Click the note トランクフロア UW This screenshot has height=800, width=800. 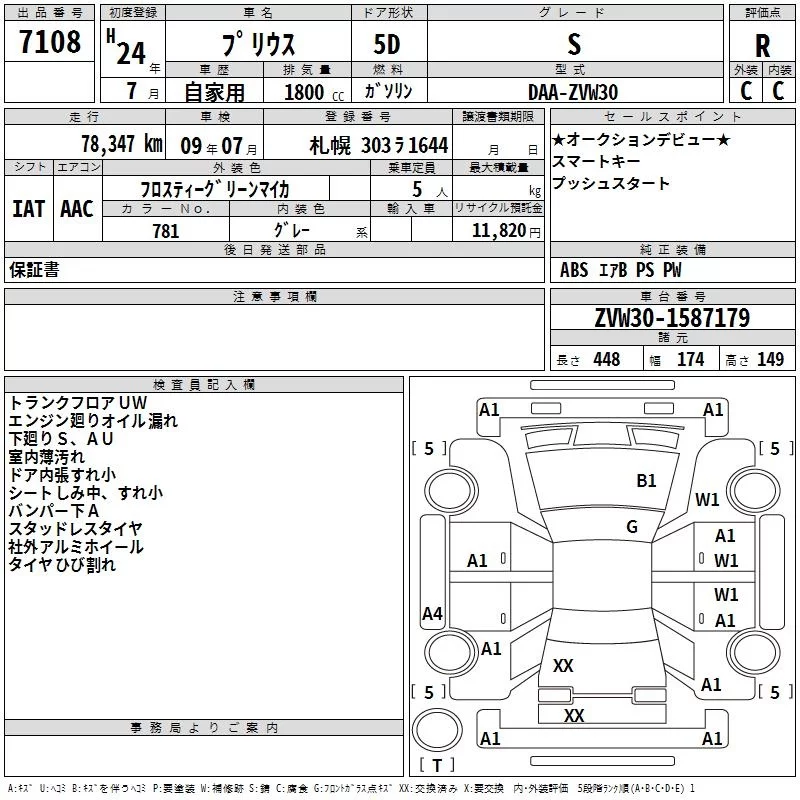pos(78,403)
